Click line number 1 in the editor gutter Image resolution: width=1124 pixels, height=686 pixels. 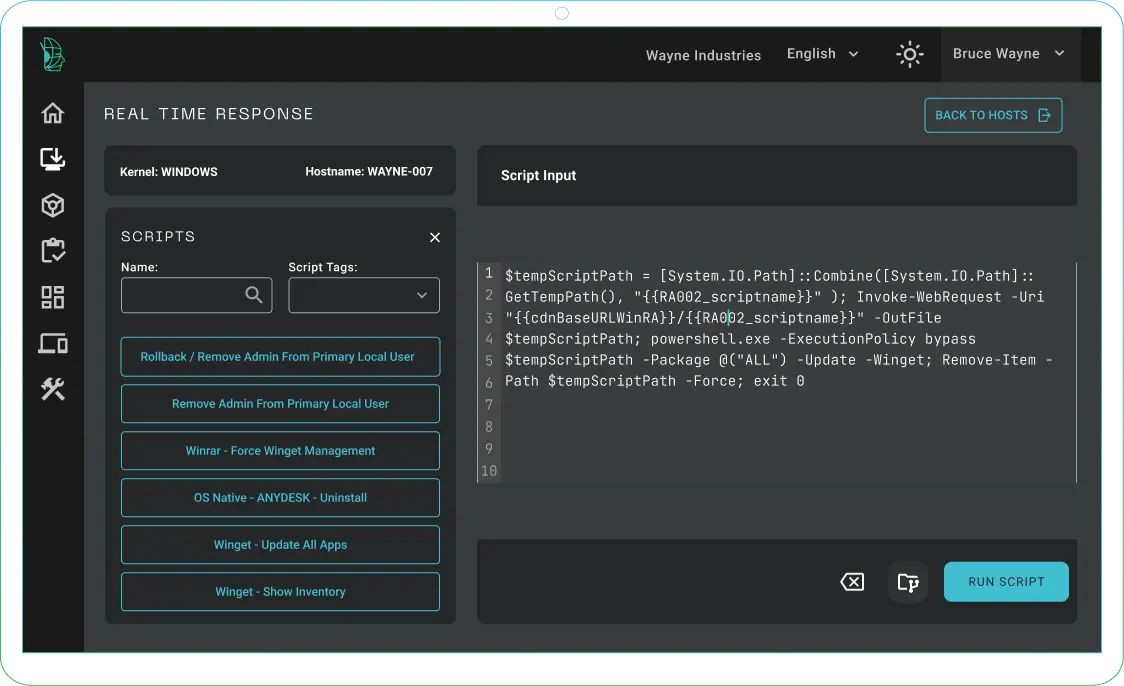[489, 273]
